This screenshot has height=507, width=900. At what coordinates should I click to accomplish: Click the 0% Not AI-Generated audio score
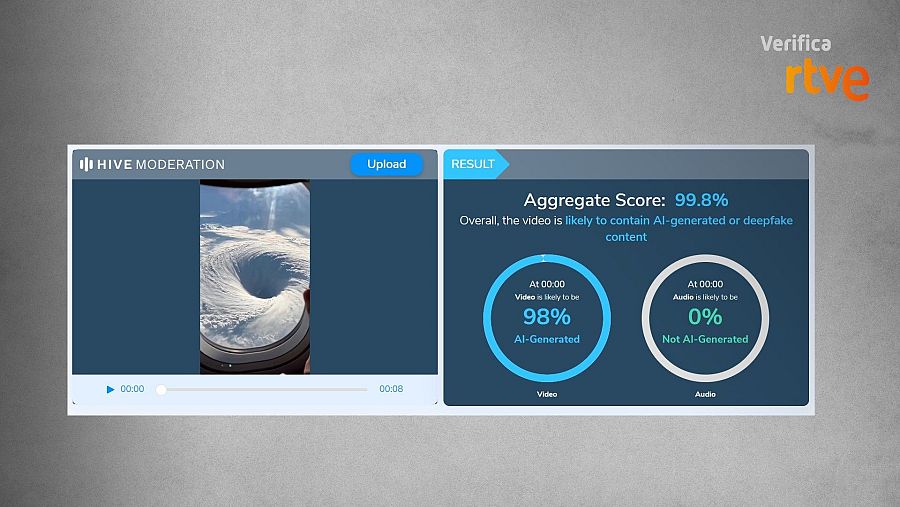705,317
